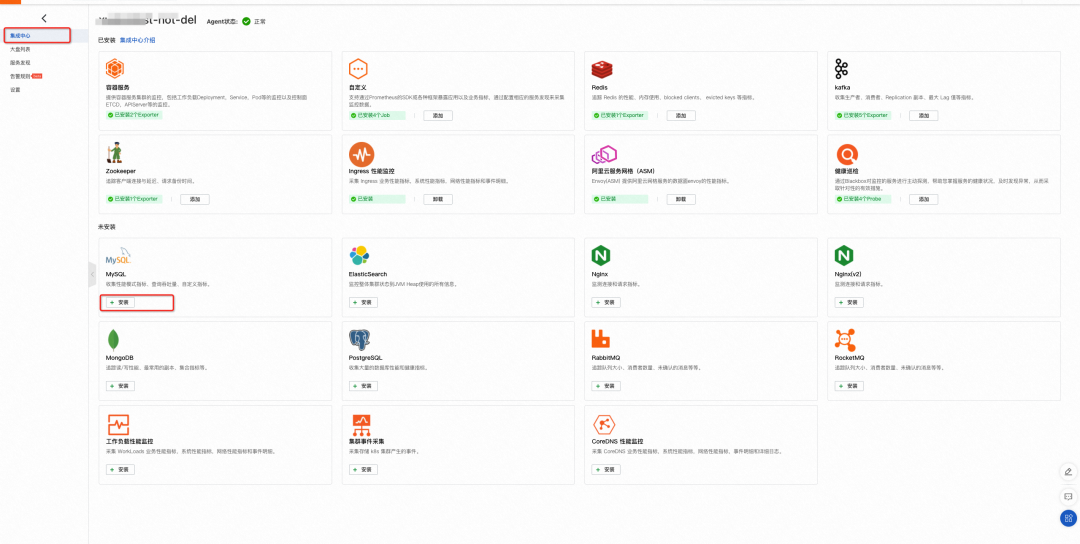Image resolution: width=1080 pixels, height=544 pixels.
Task: Click the ElasticSearch logo icon
Action: [x=359, y=256]
